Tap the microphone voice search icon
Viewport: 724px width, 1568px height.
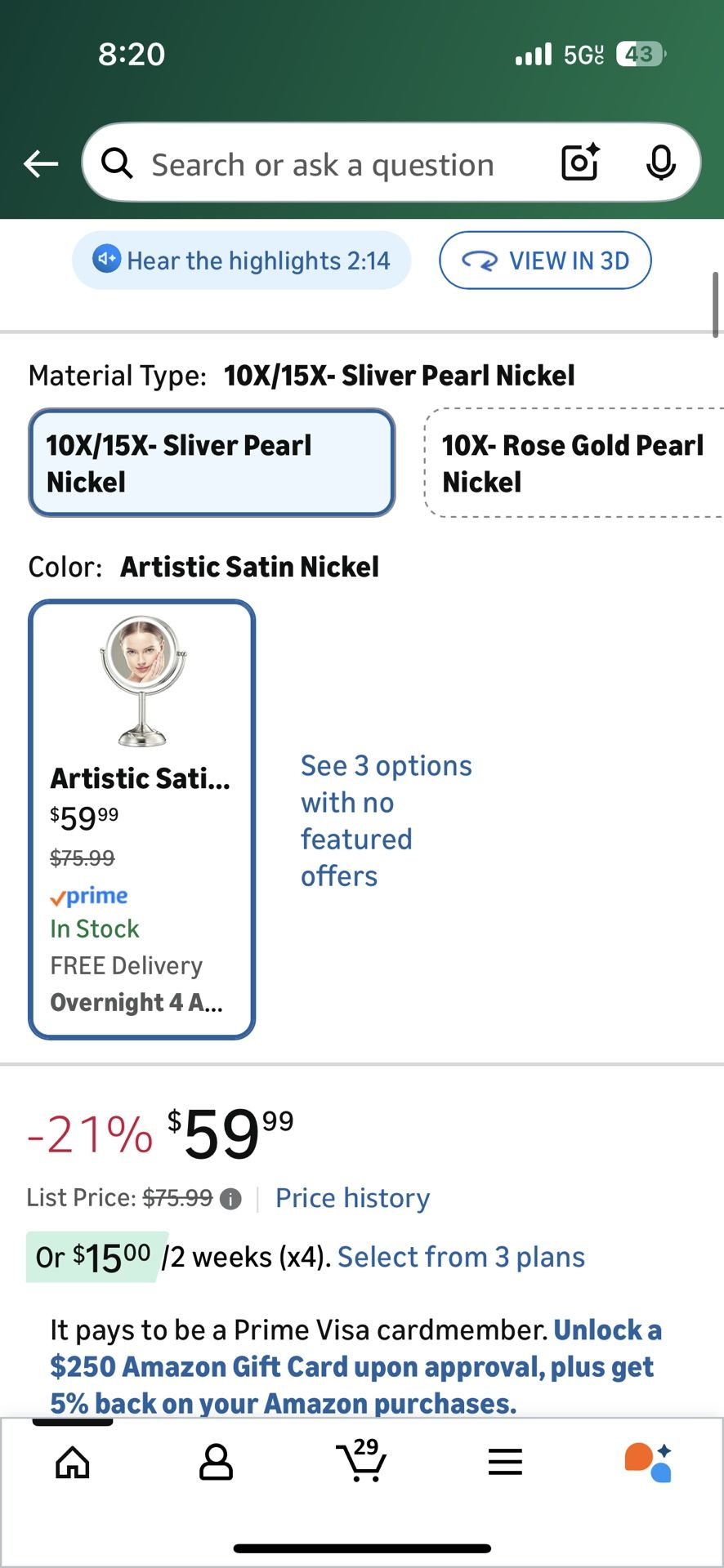pyautogui.click(x=660, y=163)
